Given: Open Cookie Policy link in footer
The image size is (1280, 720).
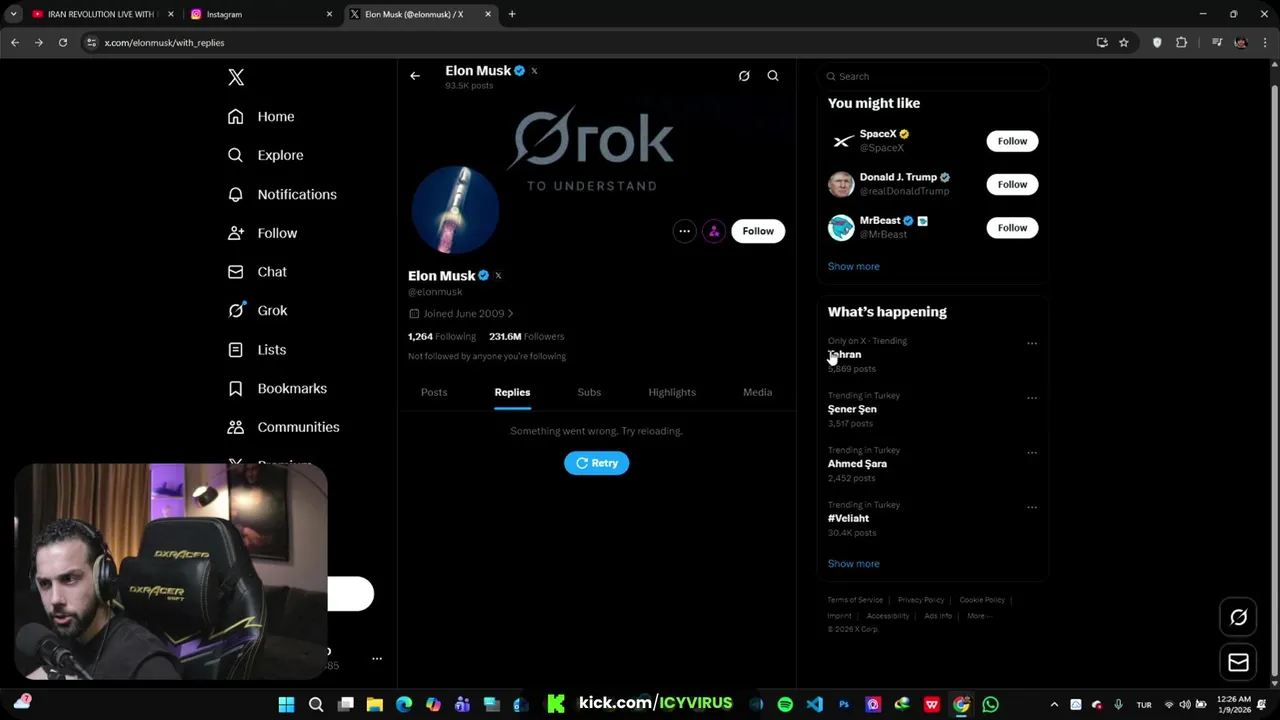Looking at the screenshot, I should click(x=982, y=600).
